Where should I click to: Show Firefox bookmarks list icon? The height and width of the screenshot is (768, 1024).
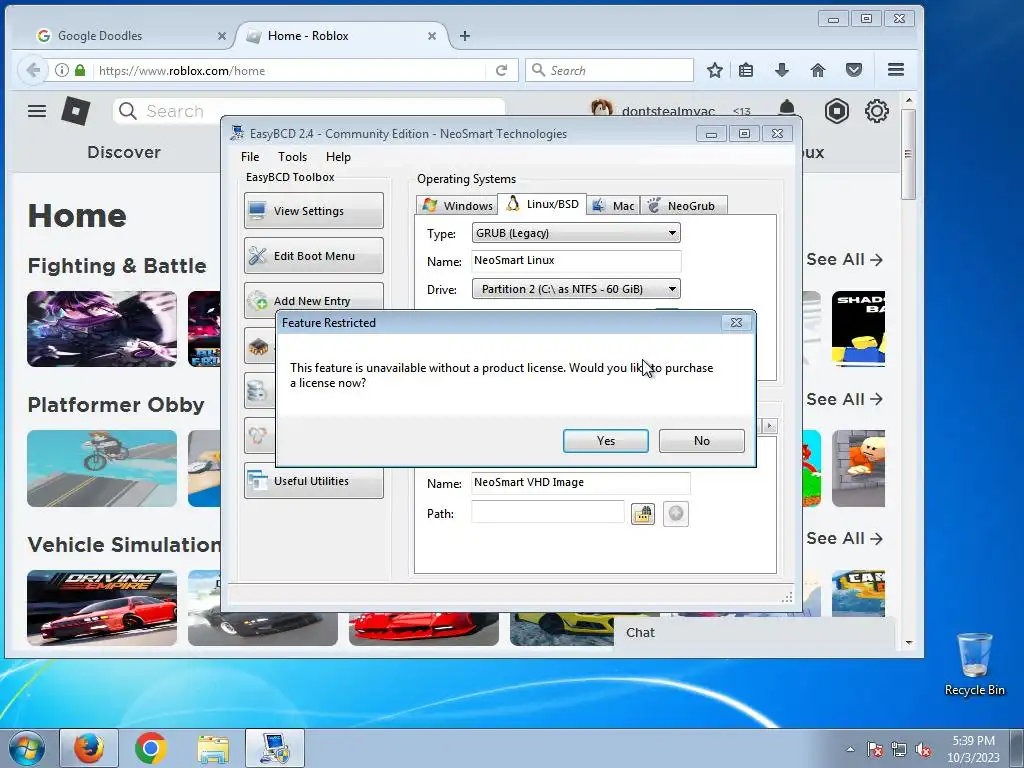pyautogui.click(x=746, y=71)
